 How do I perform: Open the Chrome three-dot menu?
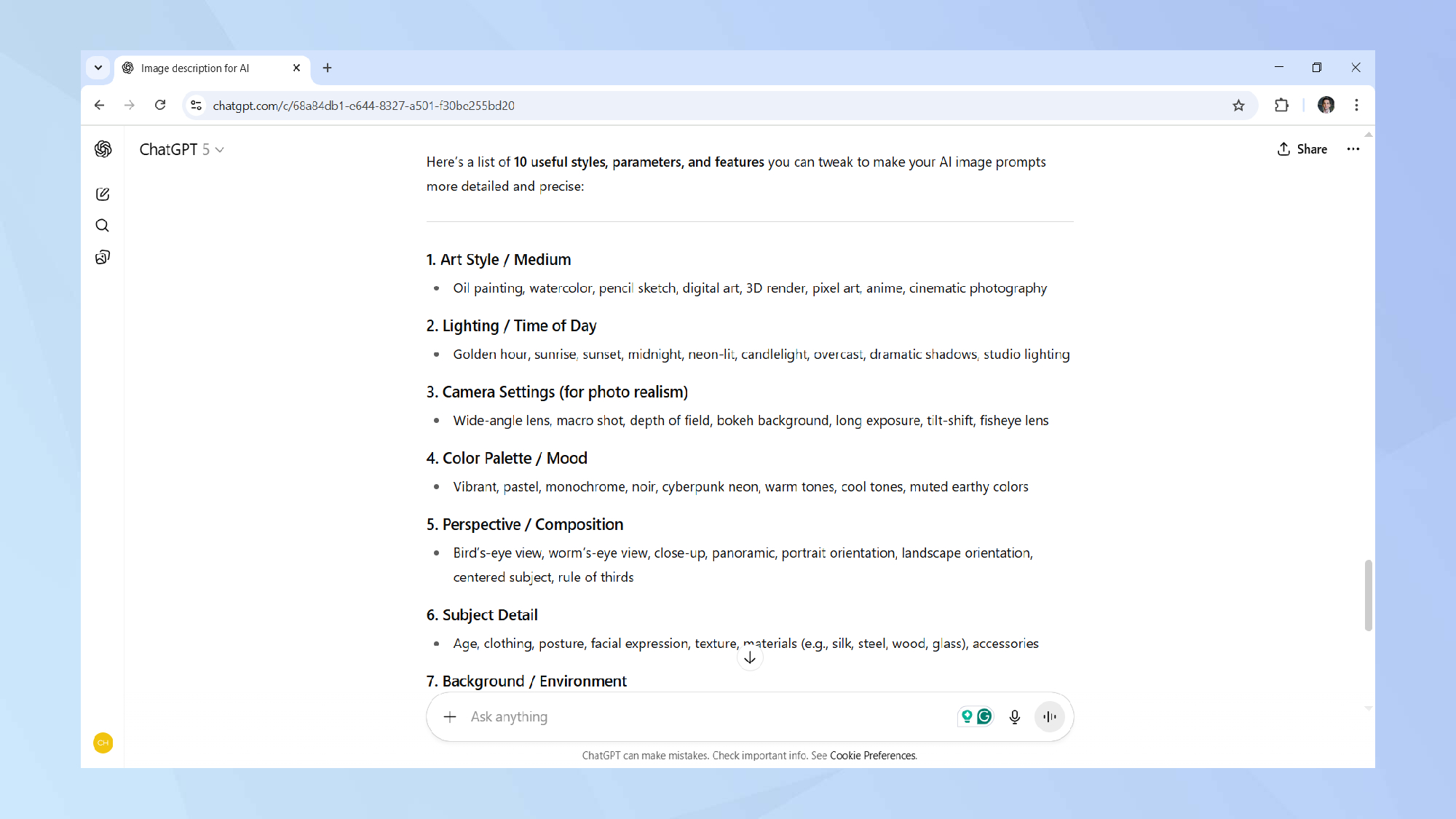point(1356,105)
